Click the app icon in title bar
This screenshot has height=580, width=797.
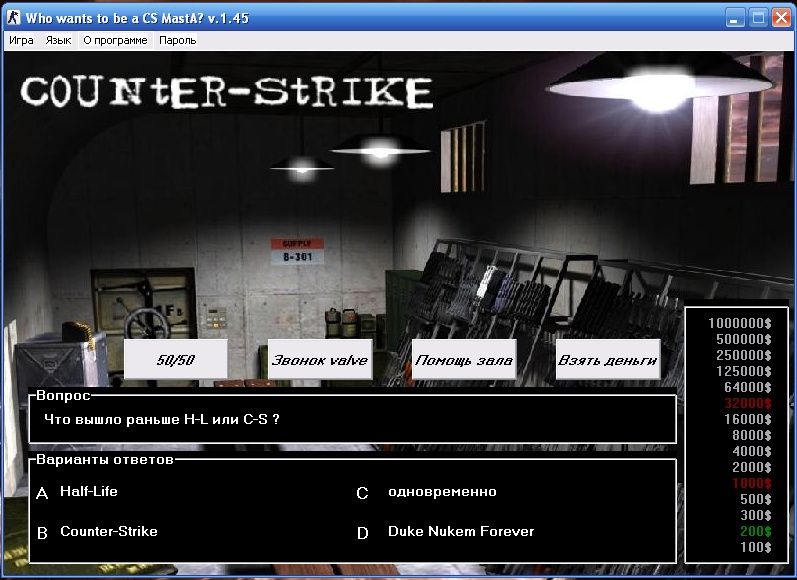tap(14, 18)
